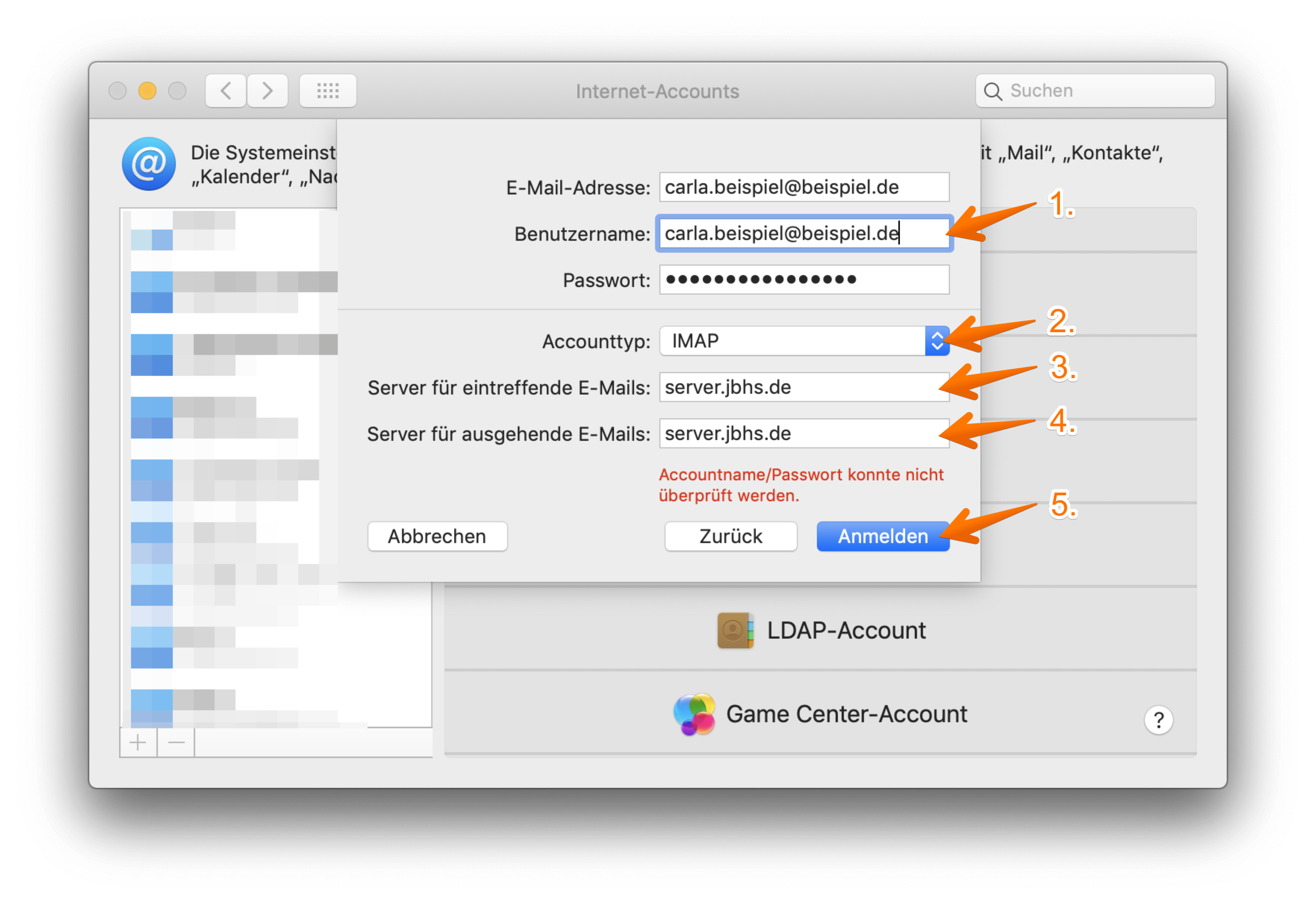This screenshot has height=904, width=1316.
Task: Click the Game Center colorful bubbles icon
Action: [x=694, y=714]
